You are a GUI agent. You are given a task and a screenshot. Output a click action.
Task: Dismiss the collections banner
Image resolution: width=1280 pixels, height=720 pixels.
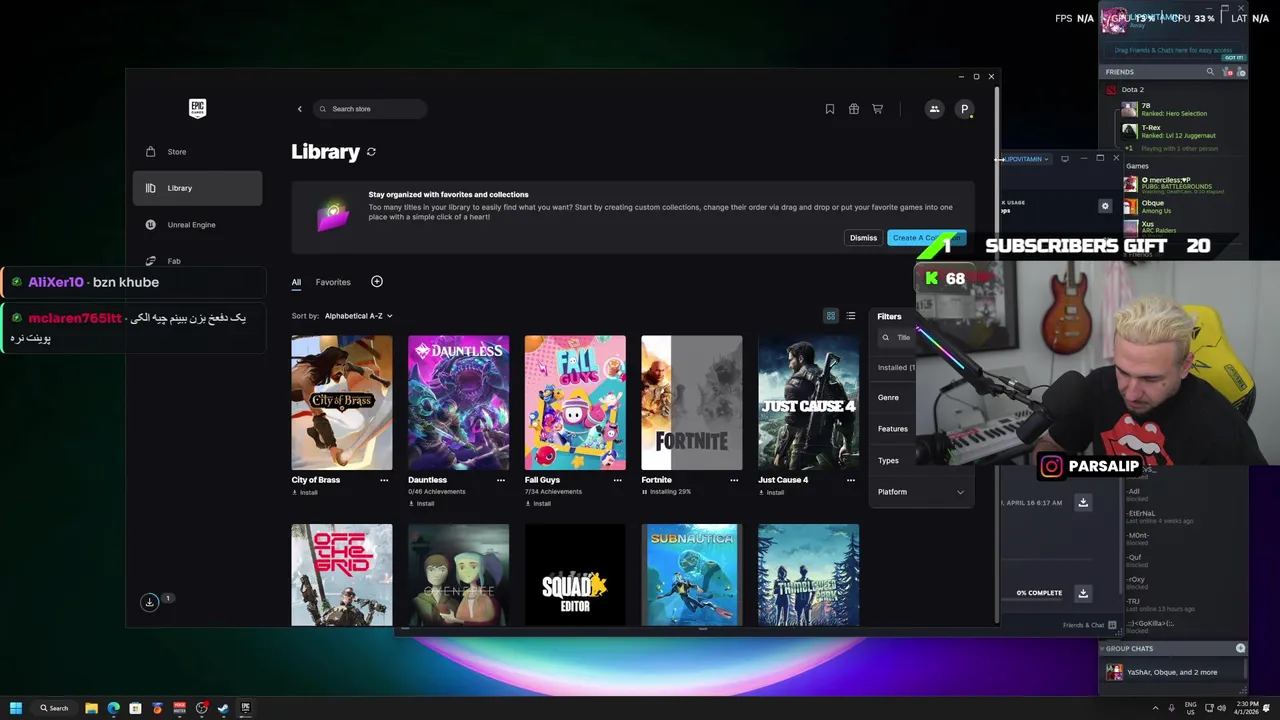click(x=863, y=238)
